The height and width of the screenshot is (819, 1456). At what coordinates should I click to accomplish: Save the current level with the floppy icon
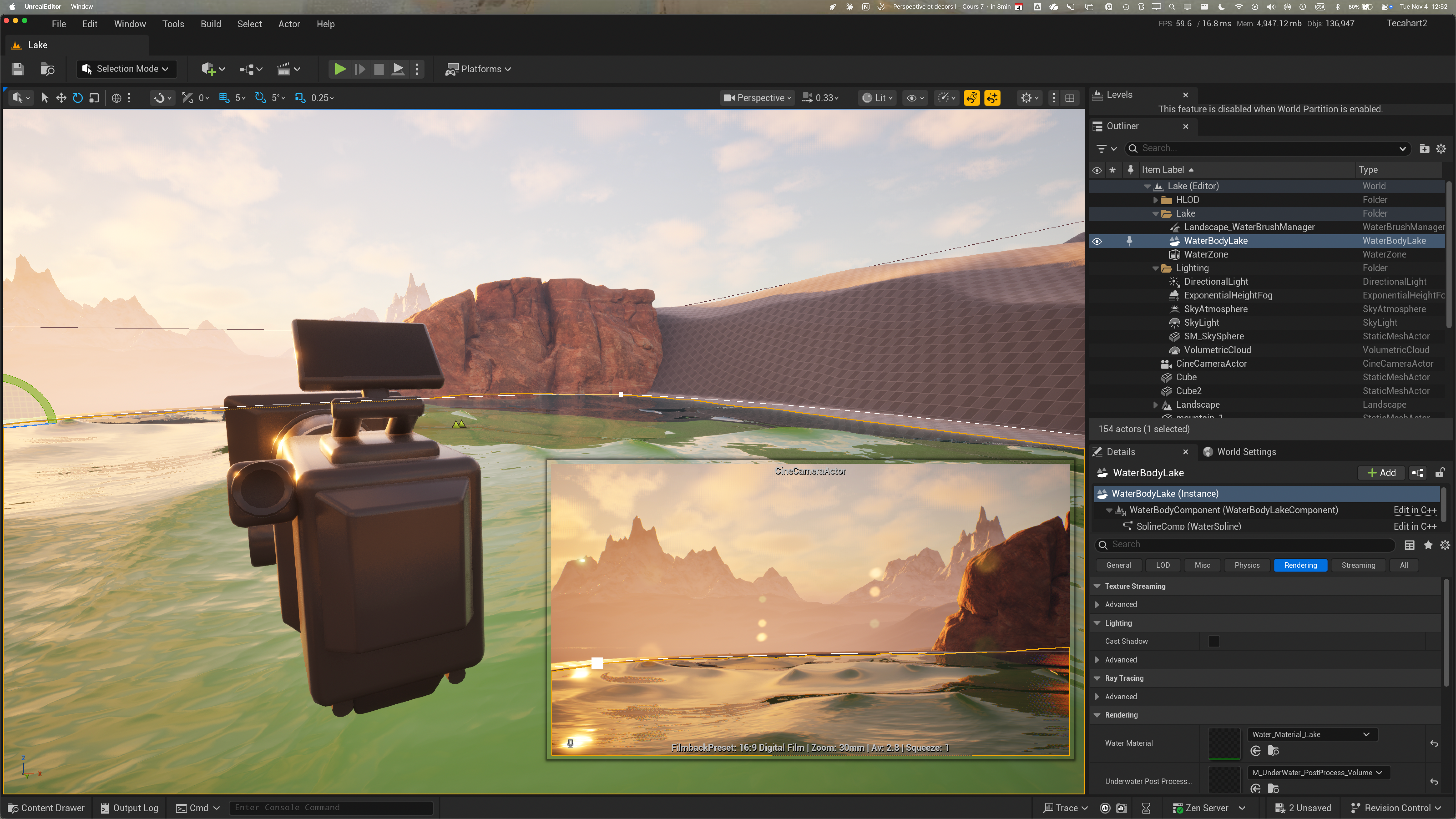18,69
